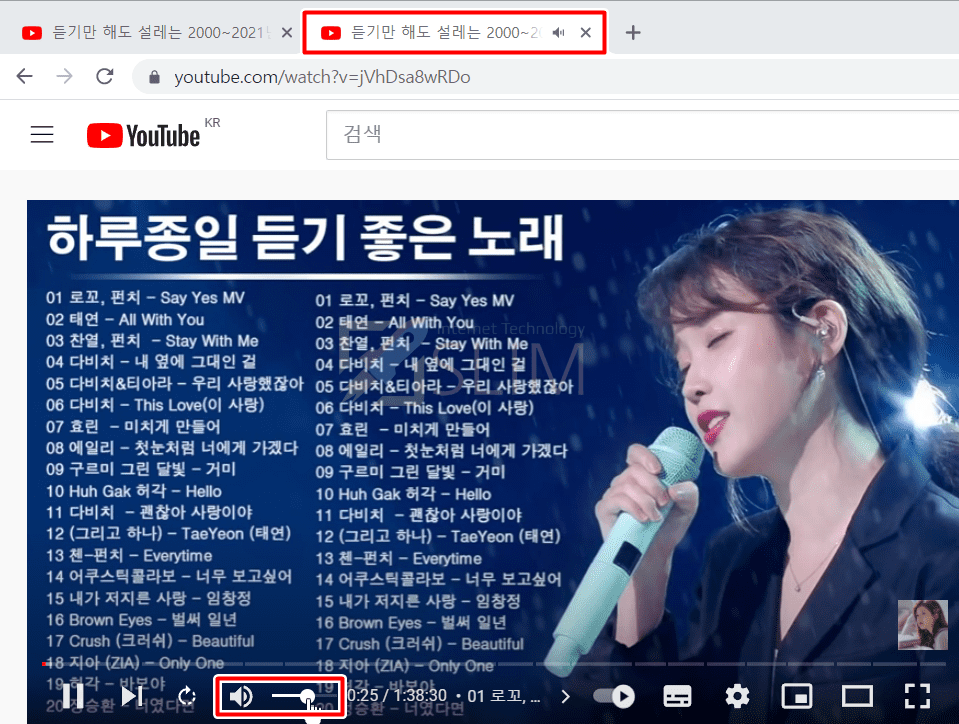The height and width of the screenshot is (724, 959).
Task: Close the first YouTube tab
Action: (x=286, y=33)
